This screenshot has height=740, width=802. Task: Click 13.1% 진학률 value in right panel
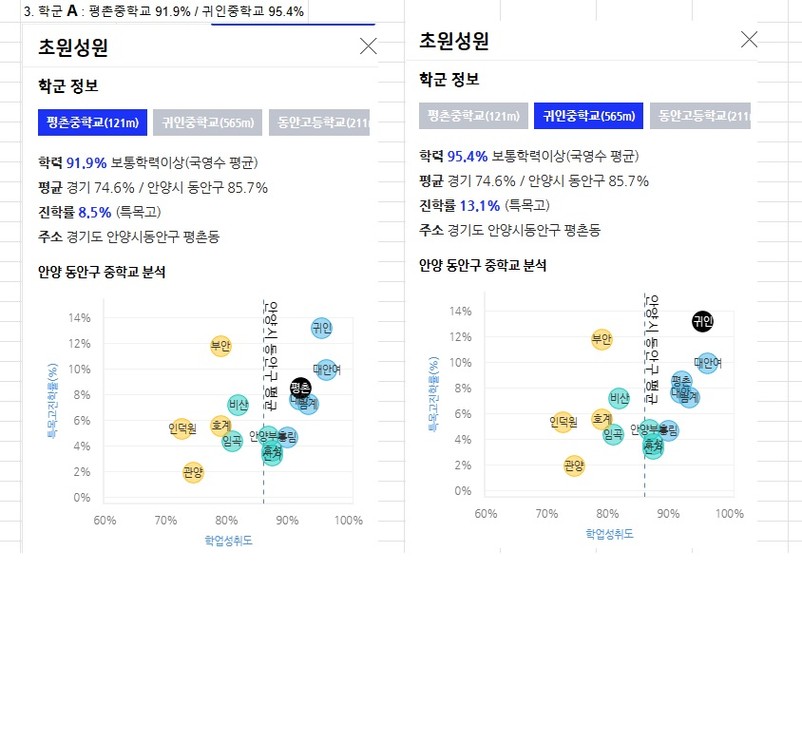479,206
